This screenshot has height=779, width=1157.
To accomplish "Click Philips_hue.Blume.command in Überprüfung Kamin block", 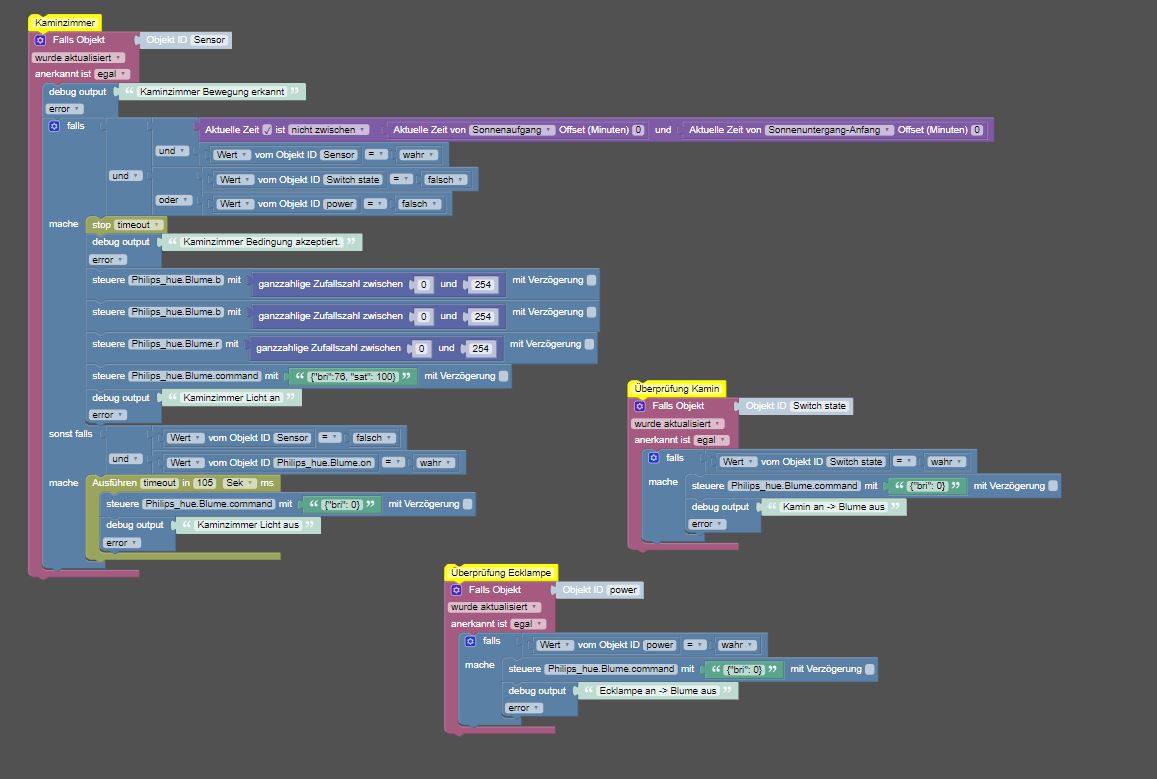I will (x=794, y=485).
